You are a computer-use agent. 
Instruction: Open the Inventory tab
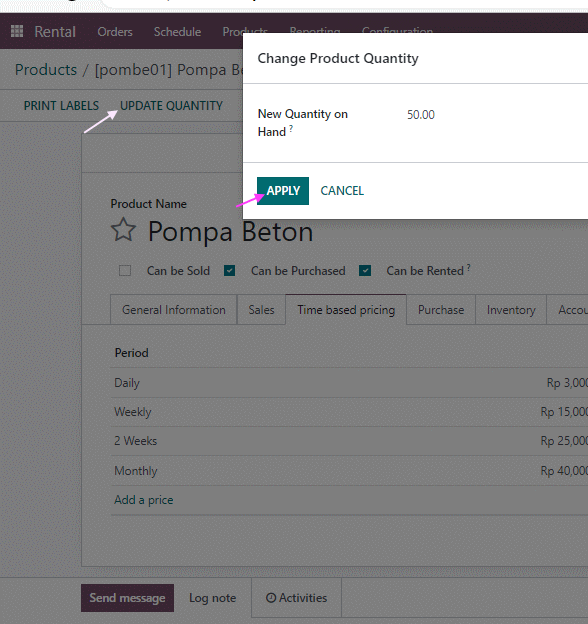click(511, 310)
